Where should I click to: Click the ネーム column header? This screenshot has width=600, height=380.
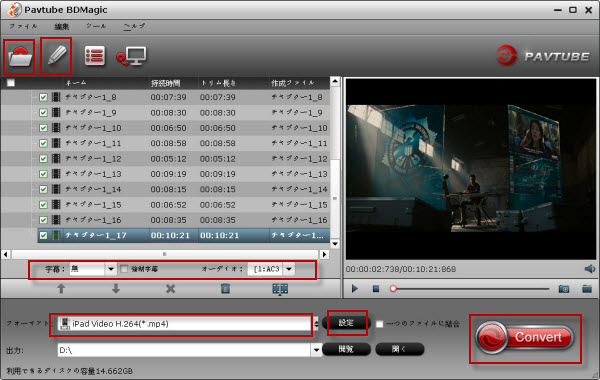pyautogui.click(x=76, y=83)
